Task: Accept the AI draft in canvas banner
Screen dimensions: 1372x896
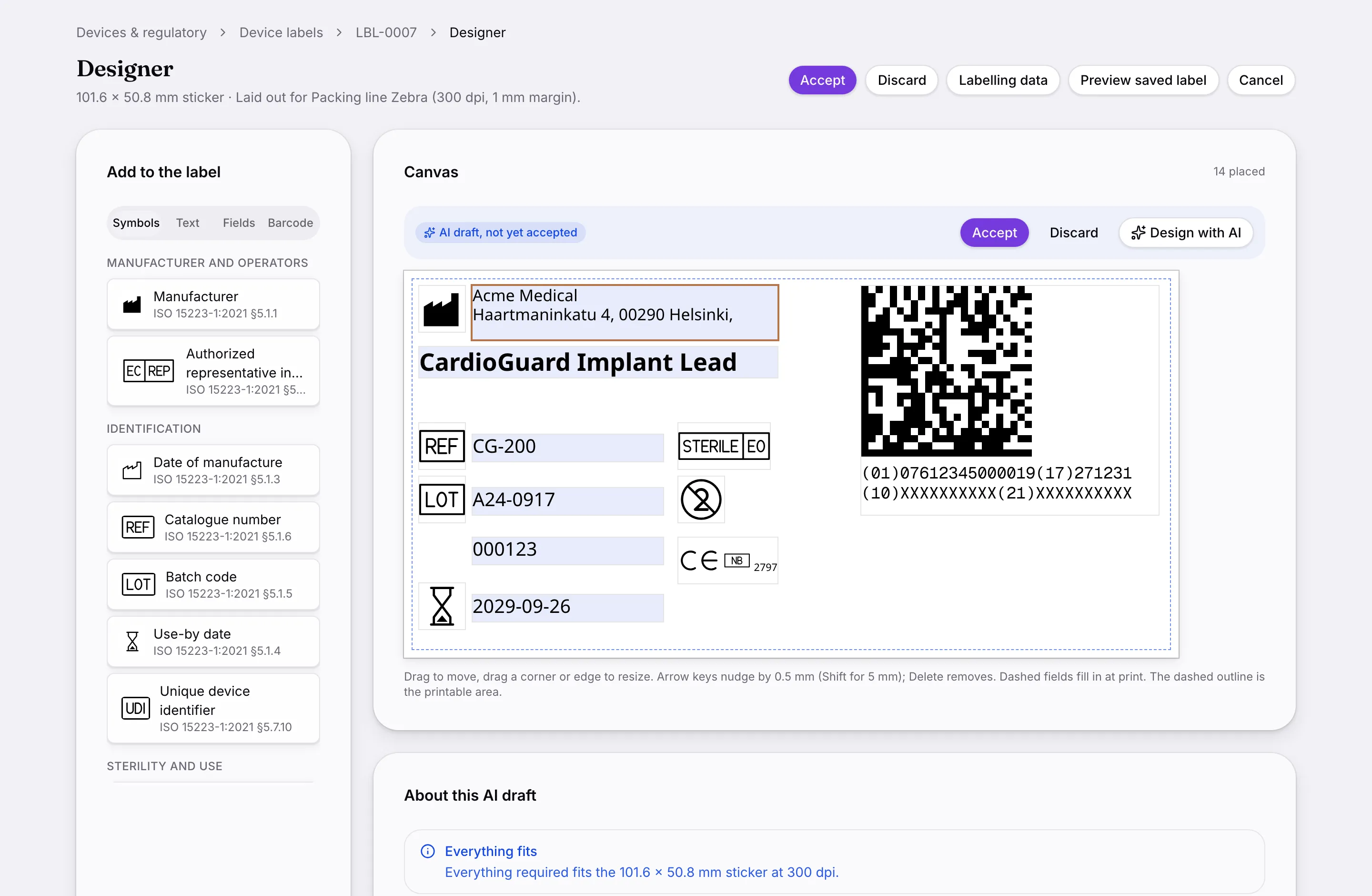Action: click(x=994, y=233)
